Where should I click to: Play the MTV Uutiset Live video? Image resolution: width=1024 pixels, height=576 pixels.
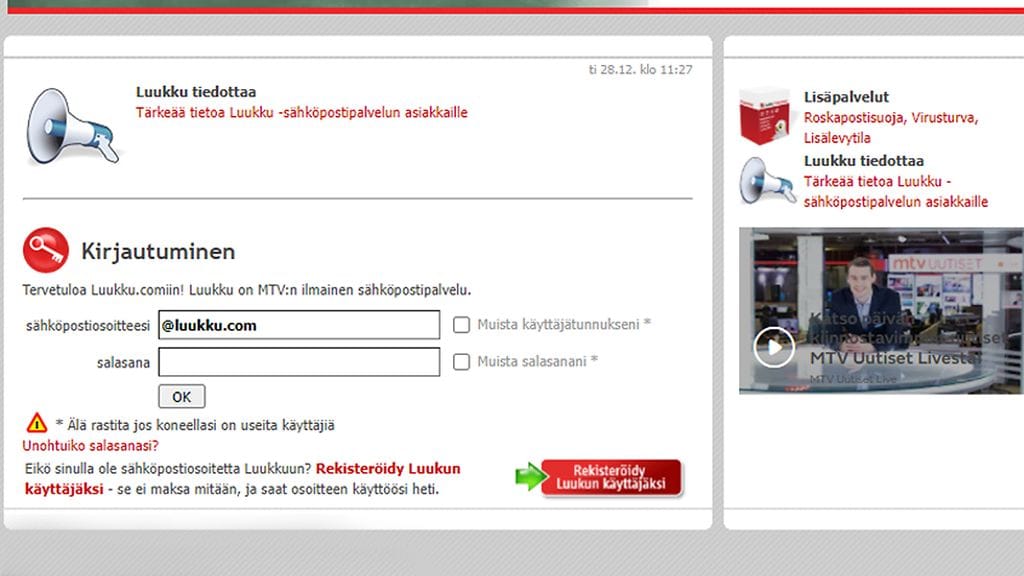[773, 347]
